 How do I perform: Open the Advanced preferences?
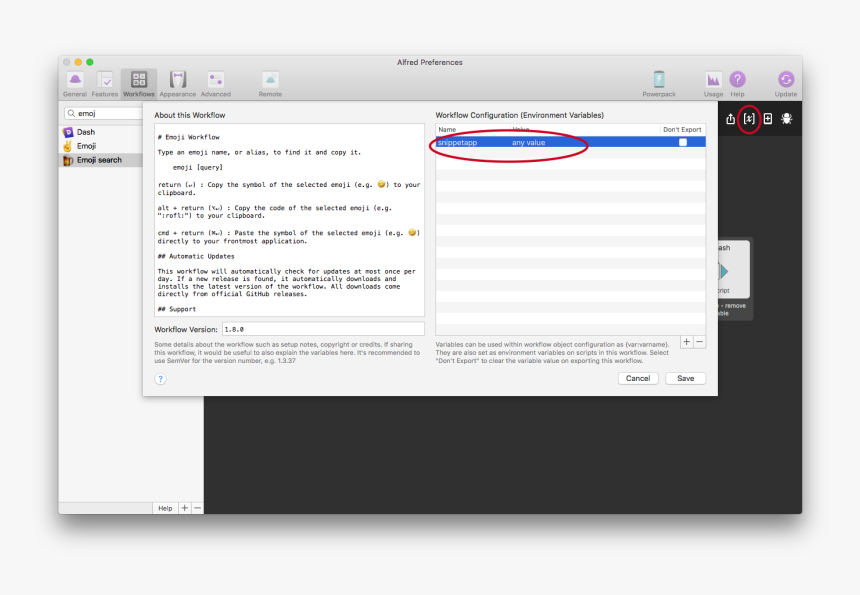216,84
